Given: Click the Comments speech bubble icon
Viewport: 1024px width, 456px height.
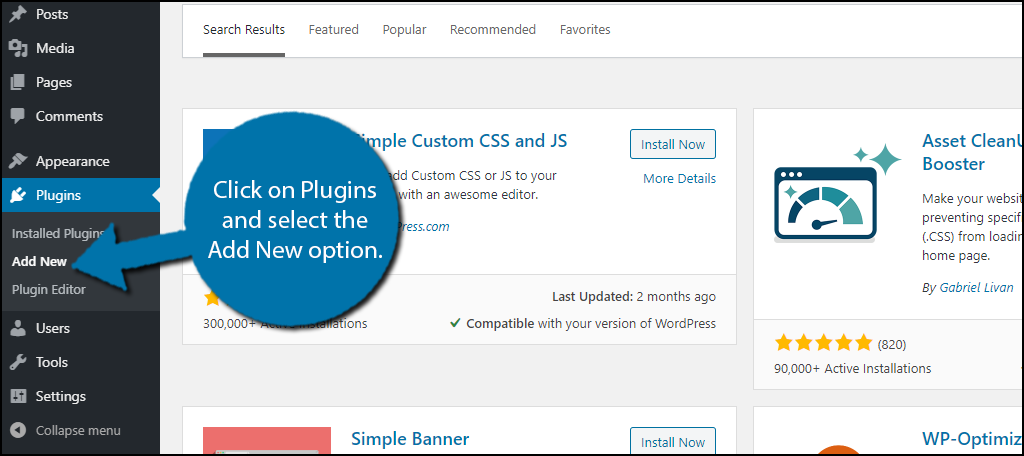Looking at the screenshot, I should [x=18, y=116].
